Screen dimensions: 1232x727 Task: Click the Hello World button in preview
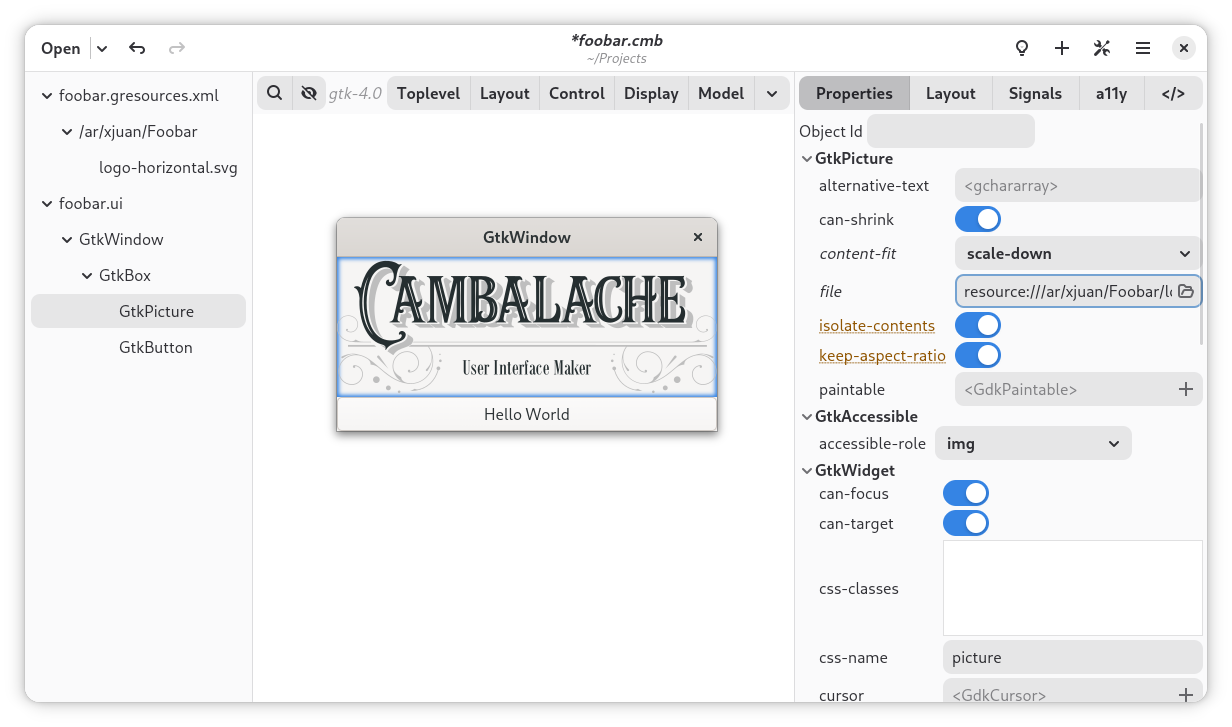(x=526, y=414)
